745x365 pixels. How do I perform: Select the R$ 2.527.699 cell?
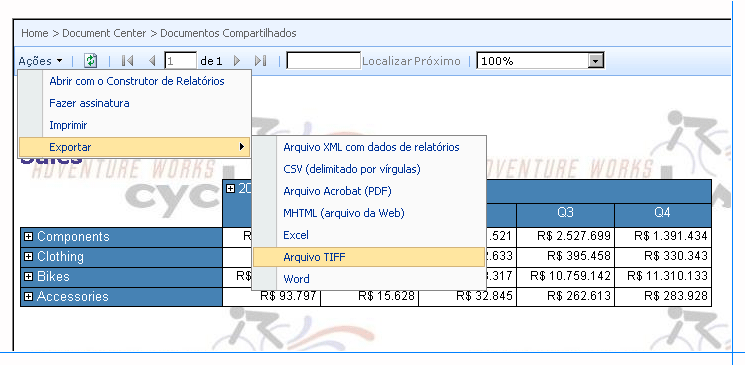[x=565, y=236]
